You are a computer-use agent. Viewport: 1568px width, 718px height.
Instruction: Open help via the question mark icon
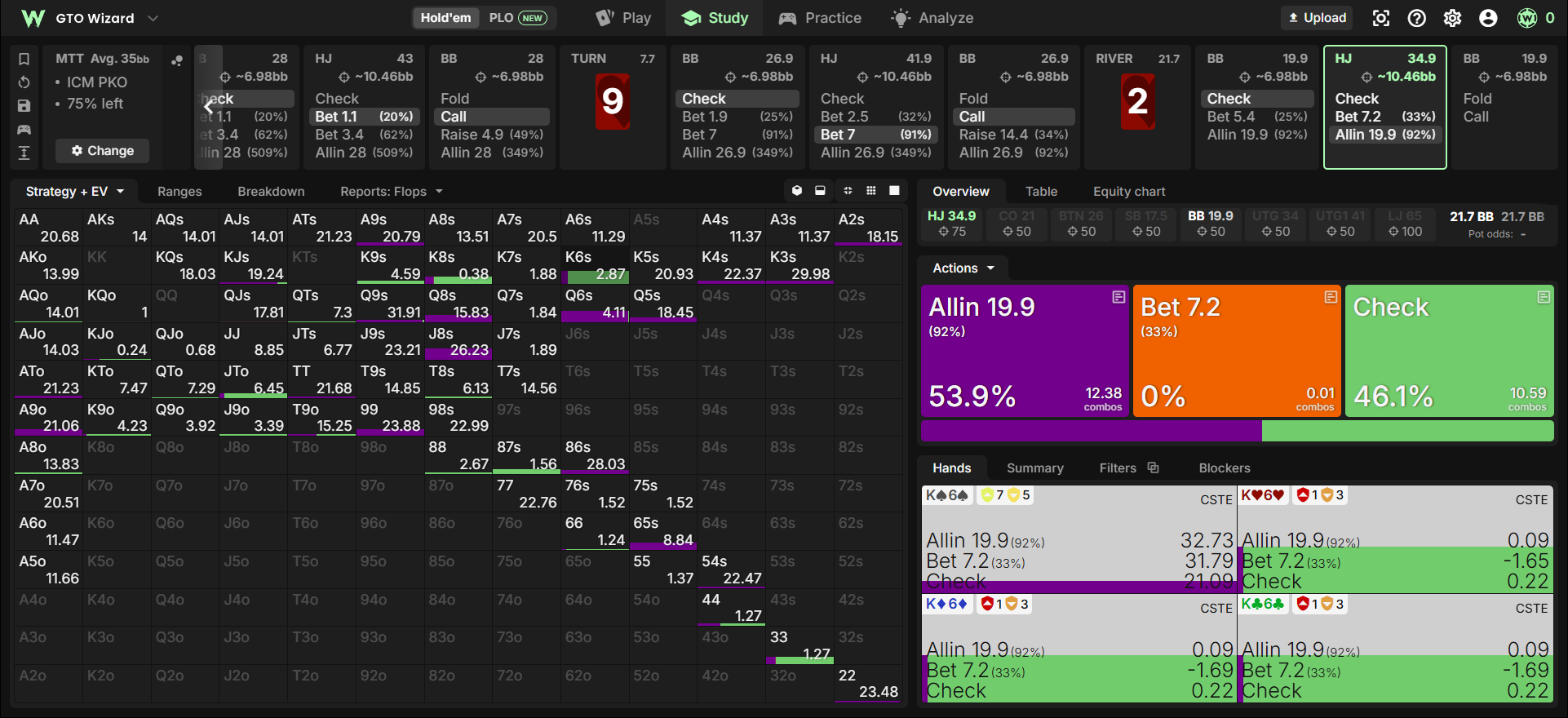click(1417, 18)
